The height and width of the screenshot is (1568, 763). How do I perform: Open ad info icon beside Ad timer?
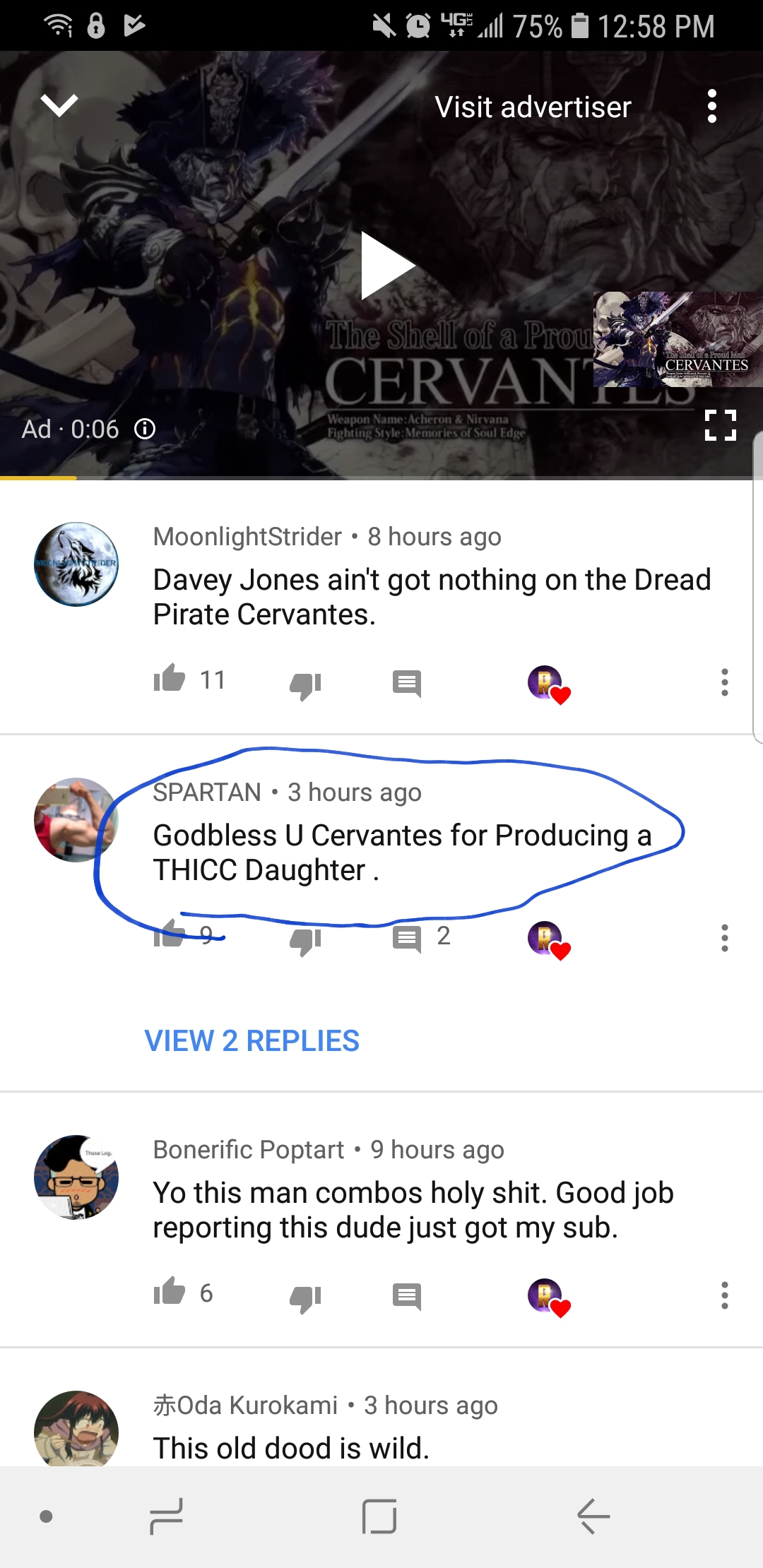coord(145,429)
